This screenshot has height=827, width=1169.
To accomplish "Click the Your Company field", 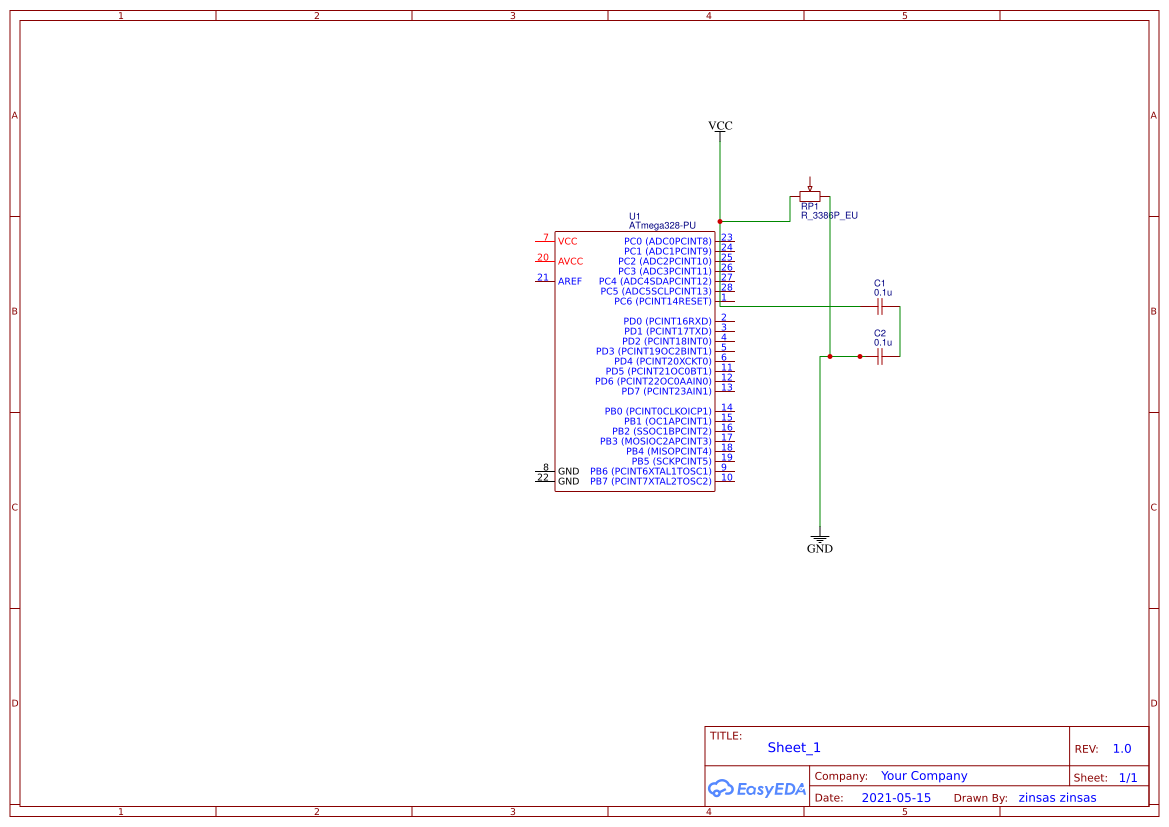I will coord(923,775).
